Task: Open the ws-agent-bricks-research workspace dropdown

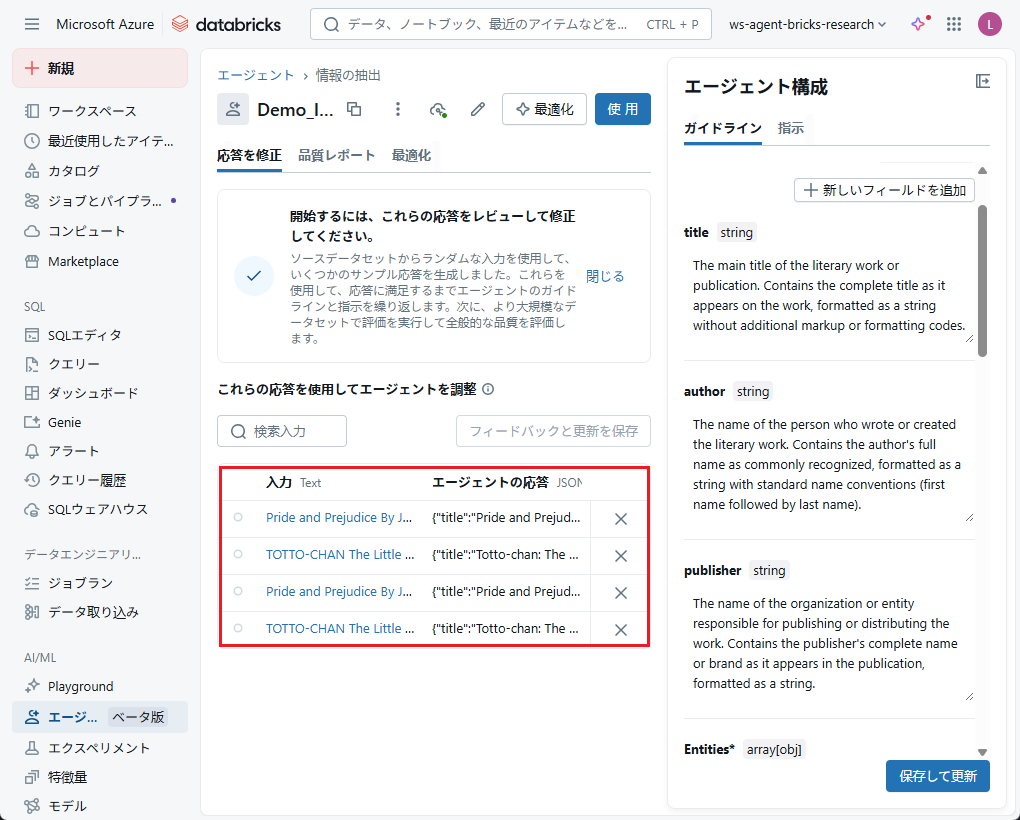Action: pyautogui.click(x=808, y=24)
